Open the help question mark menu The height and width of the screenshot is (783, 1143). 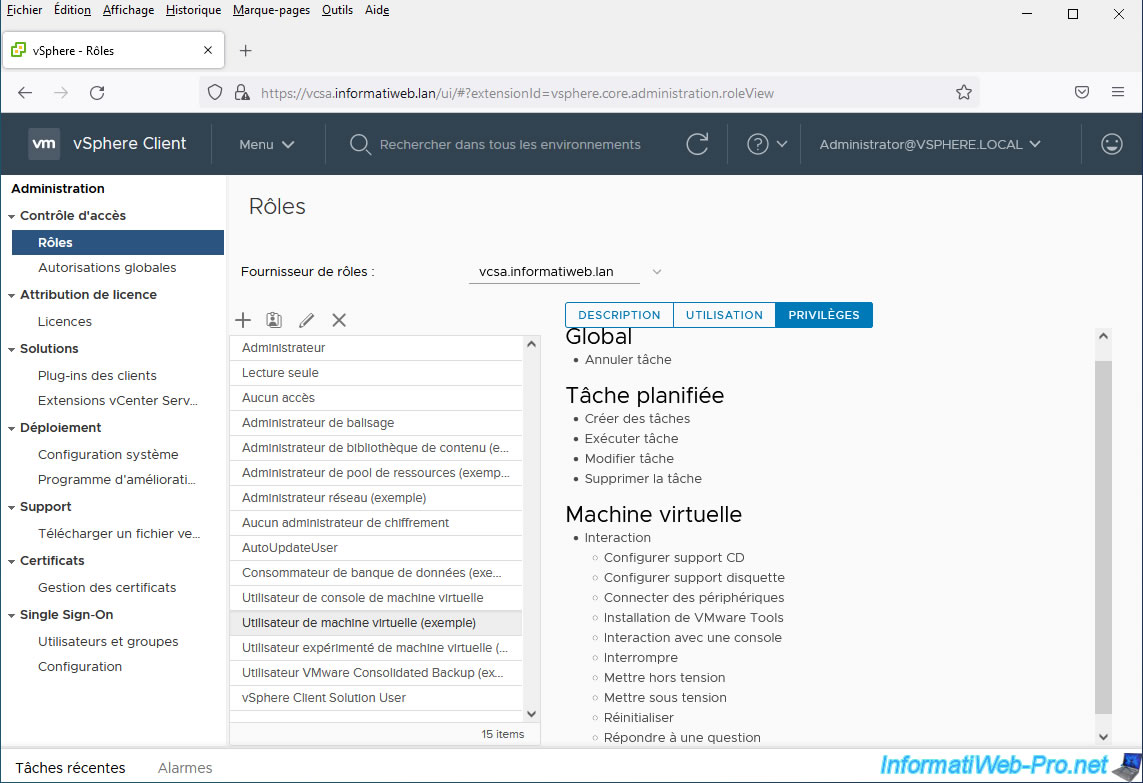[x=767, y=144]
